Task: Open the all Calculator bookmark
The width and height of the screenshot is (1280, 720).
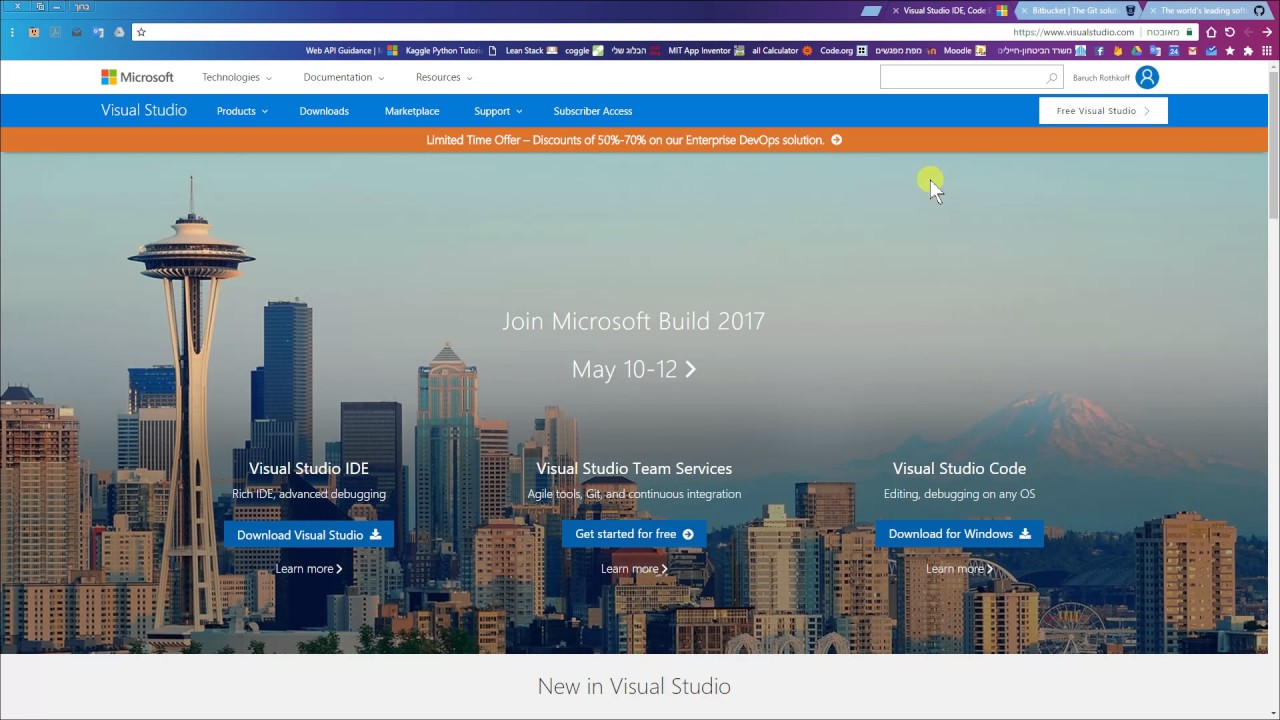Action: tap(782, 51)
